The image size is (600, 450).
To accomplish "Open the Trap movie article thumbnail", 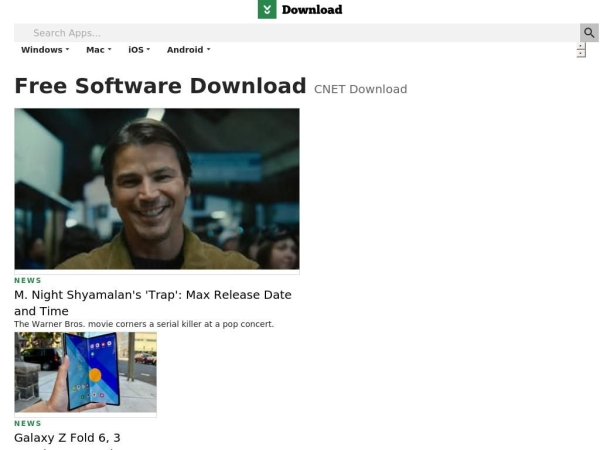I will [157, 189].
